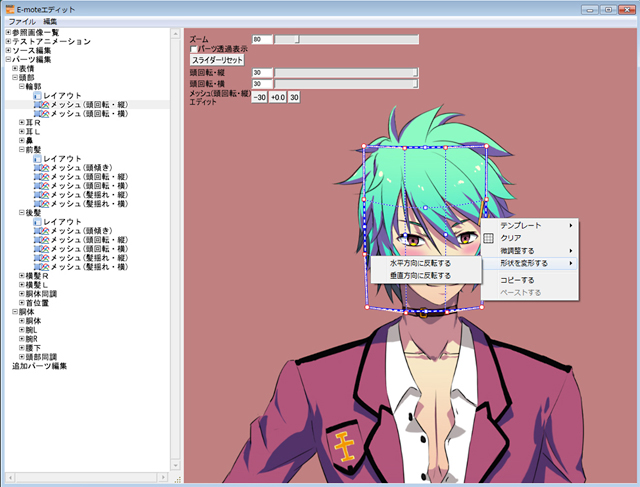Click the ズーム value field showing 80
Screen dimensions: 640x487
tap(262, 39)
